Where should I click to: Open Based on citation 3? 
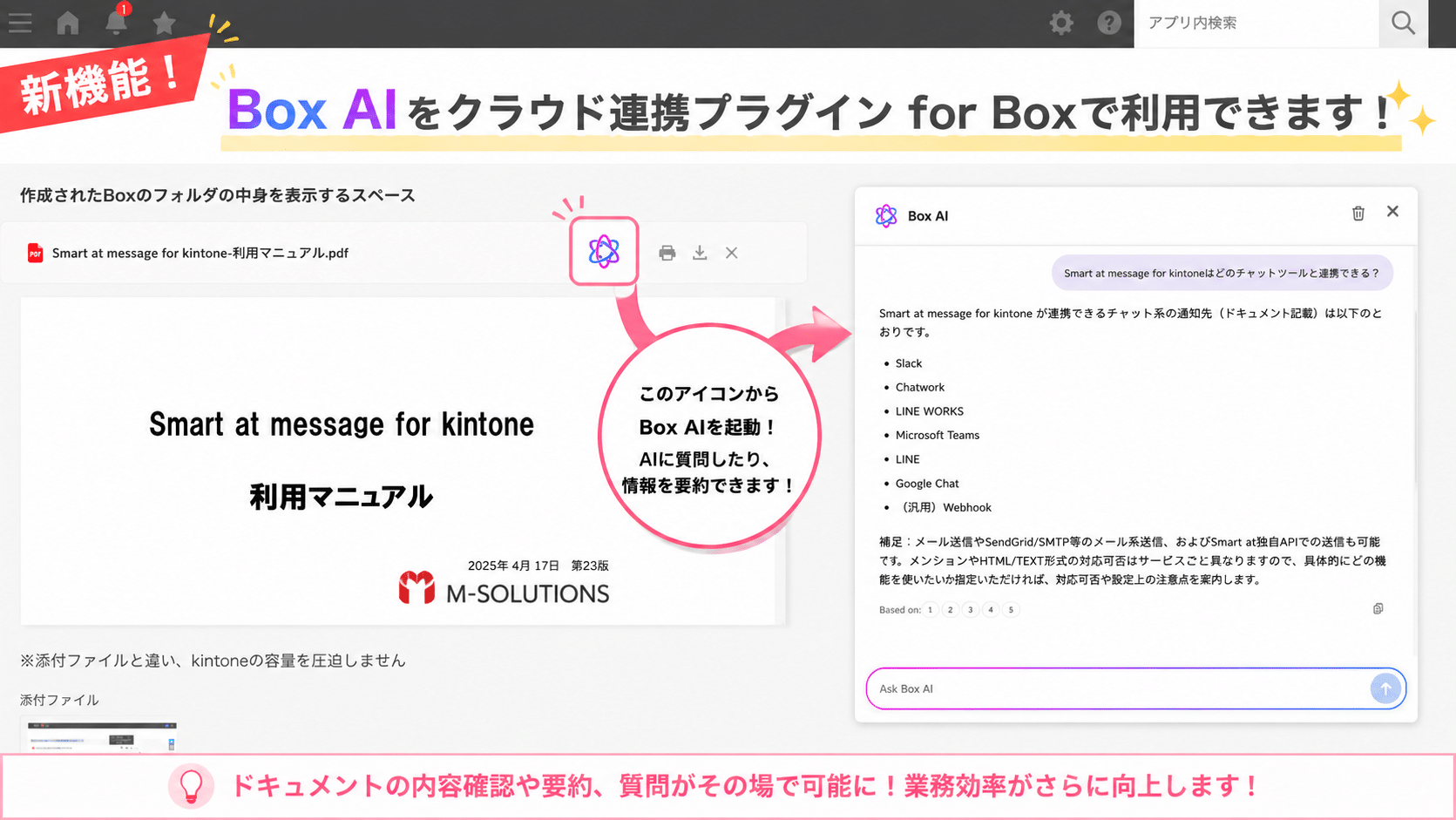pos(971,610)
